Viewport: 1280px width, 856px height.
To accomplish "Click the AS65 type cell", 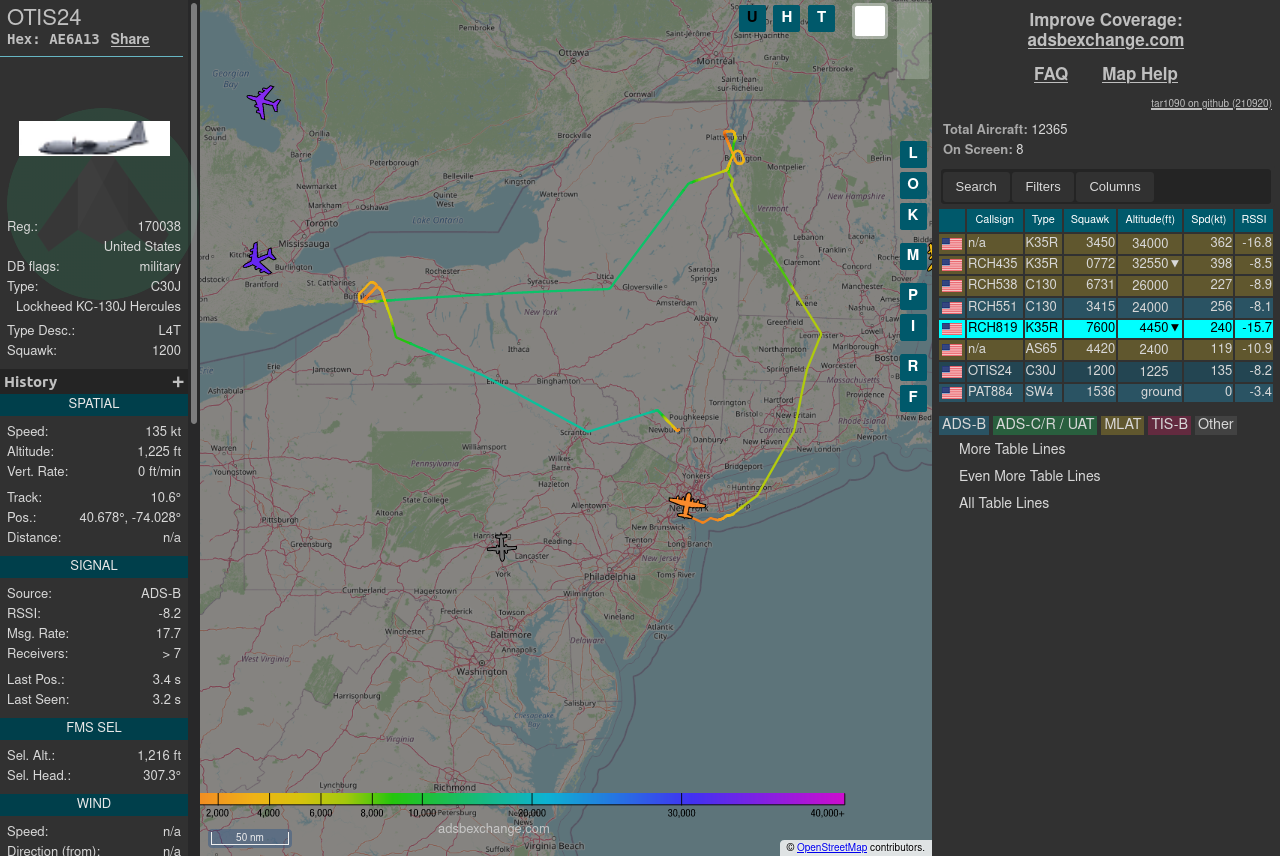I will click(x=1043, y=350).
